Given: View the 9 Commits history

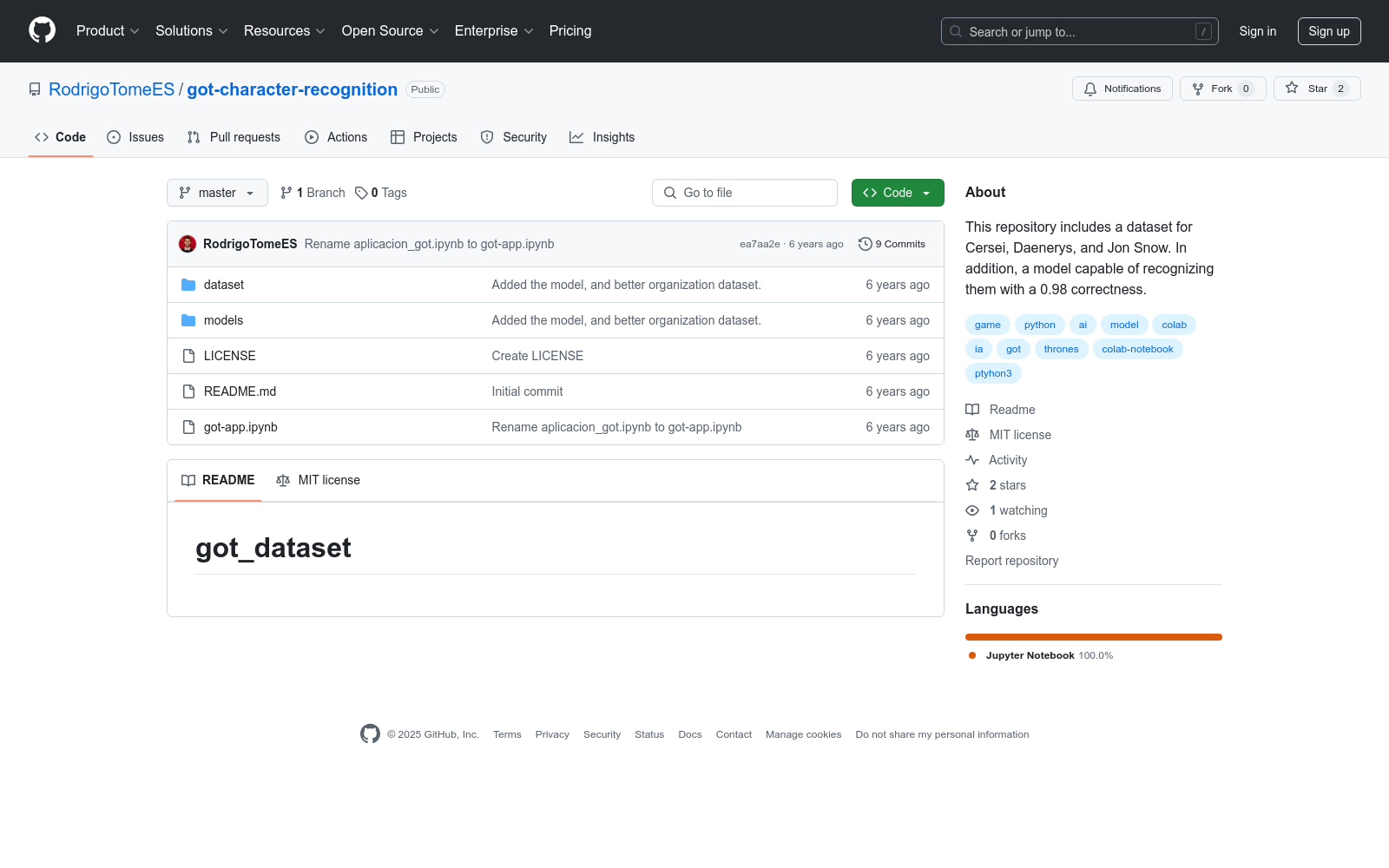Looking at the screenshot, I should (892, 244).
